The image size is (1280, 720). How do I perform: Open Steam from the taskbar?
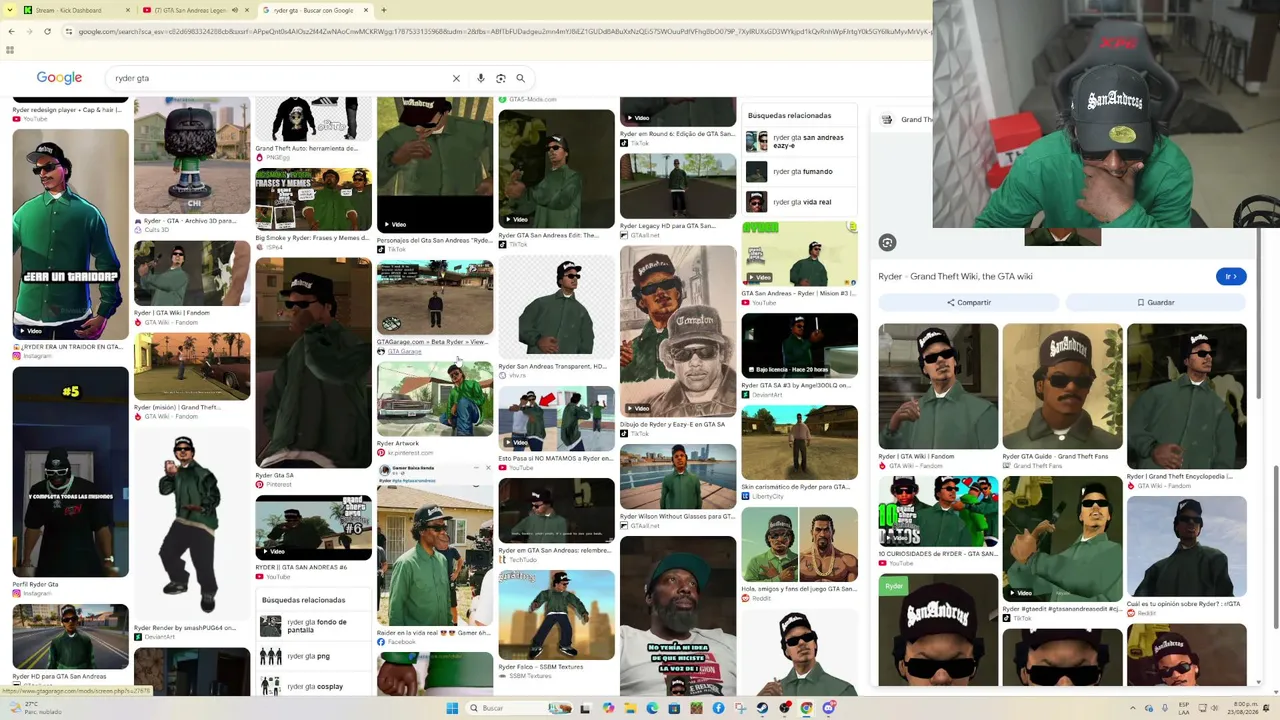(762, 708)
